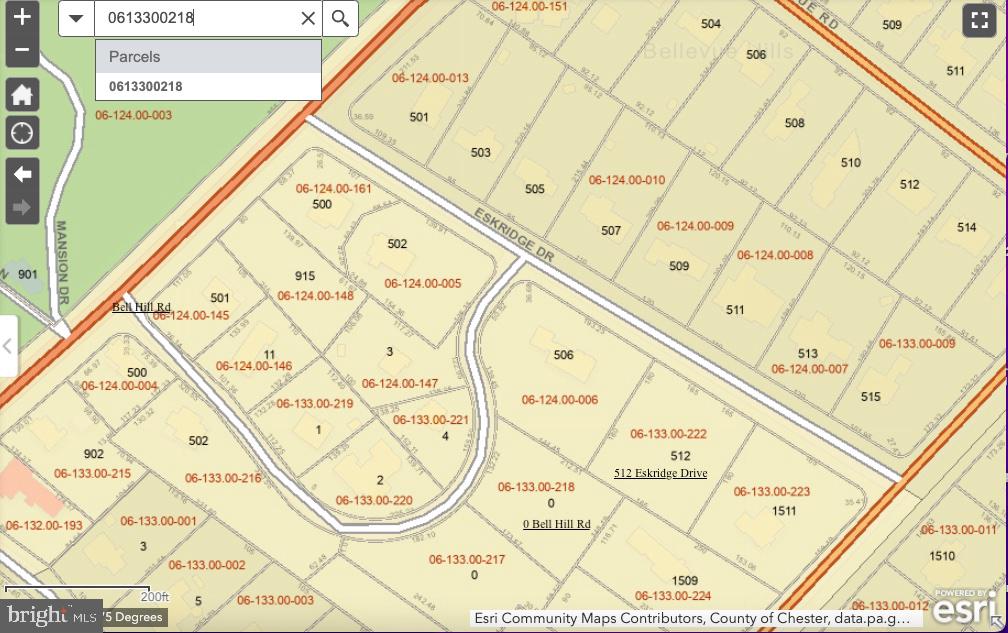Click the find my location button
This screenshot has width=1008, height=633.
[22, 132]
